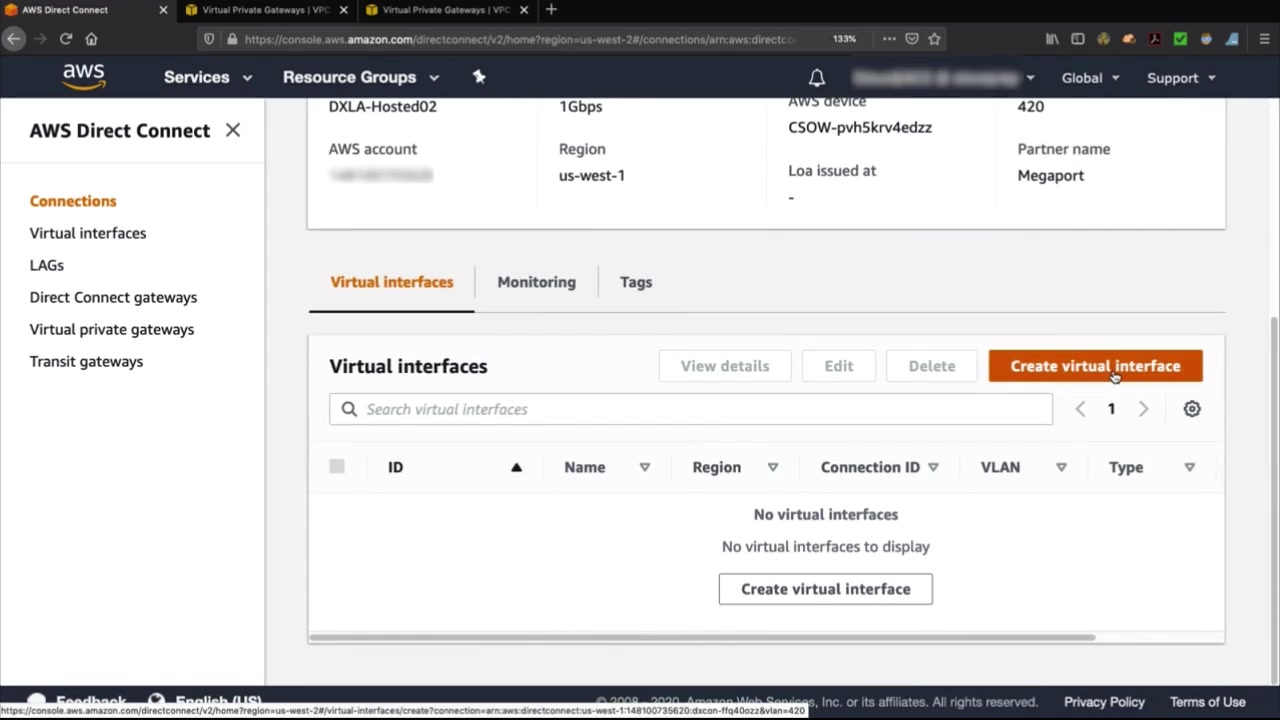Switch to the Virtual interfaces tab
The height and width of the screenshot is (720, 1280).
pos(392,282)
